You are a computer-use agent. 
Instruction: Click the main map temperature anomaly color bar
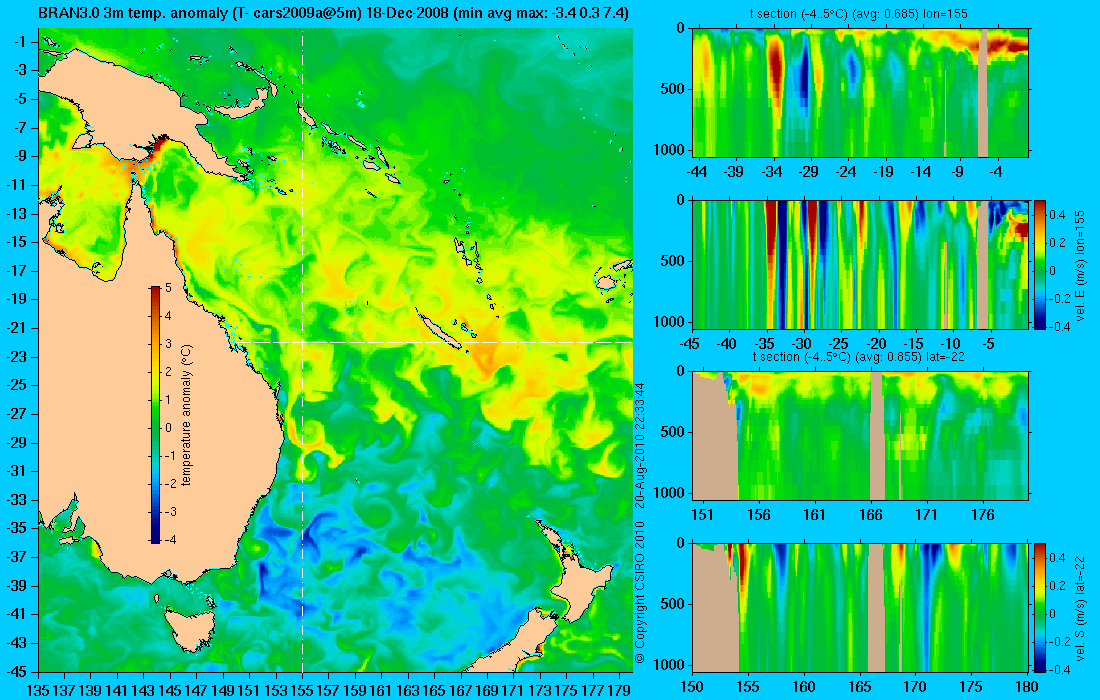155,415
